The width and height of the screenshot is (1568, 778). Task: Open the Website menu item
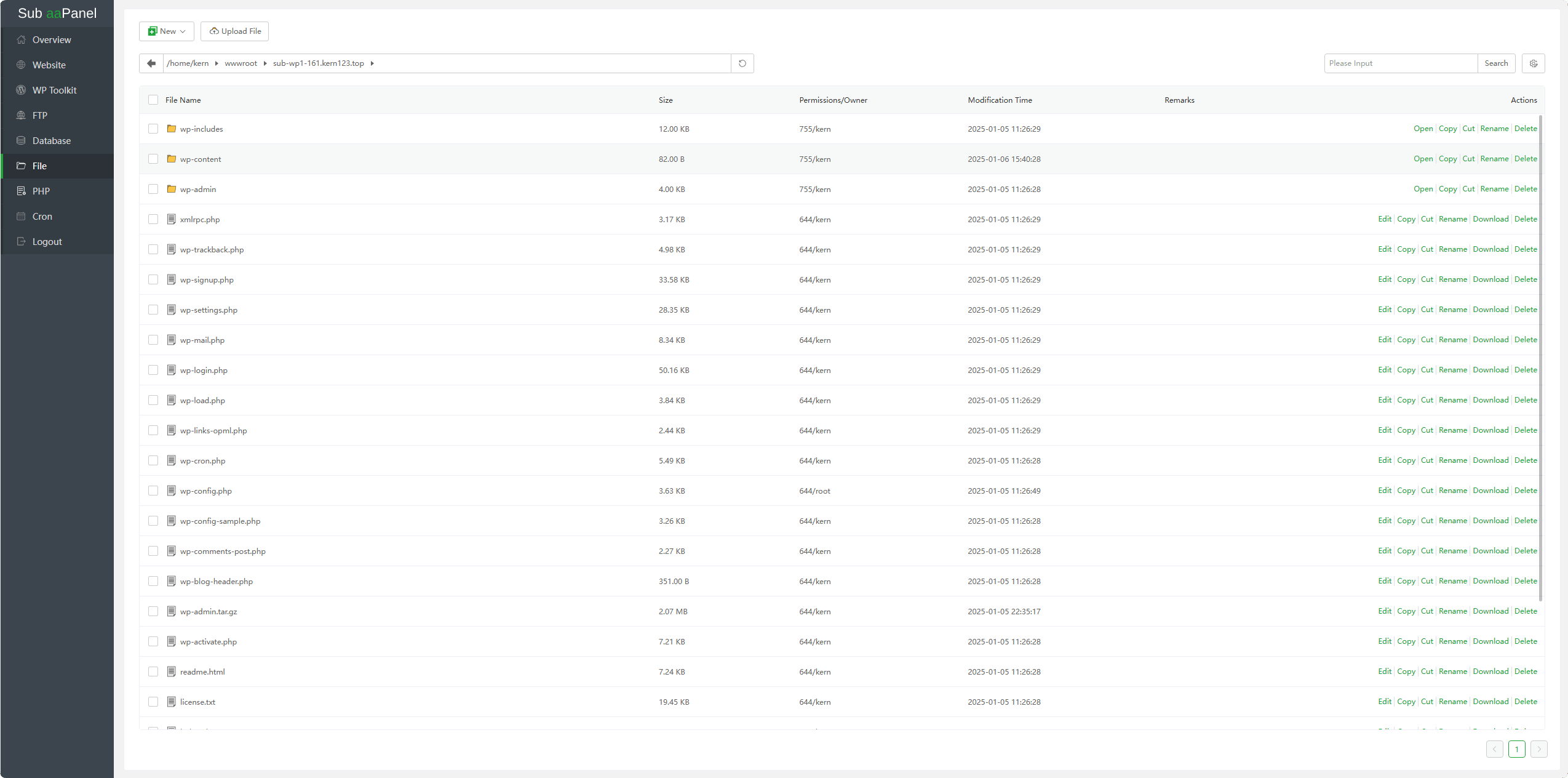coord(49,65)
